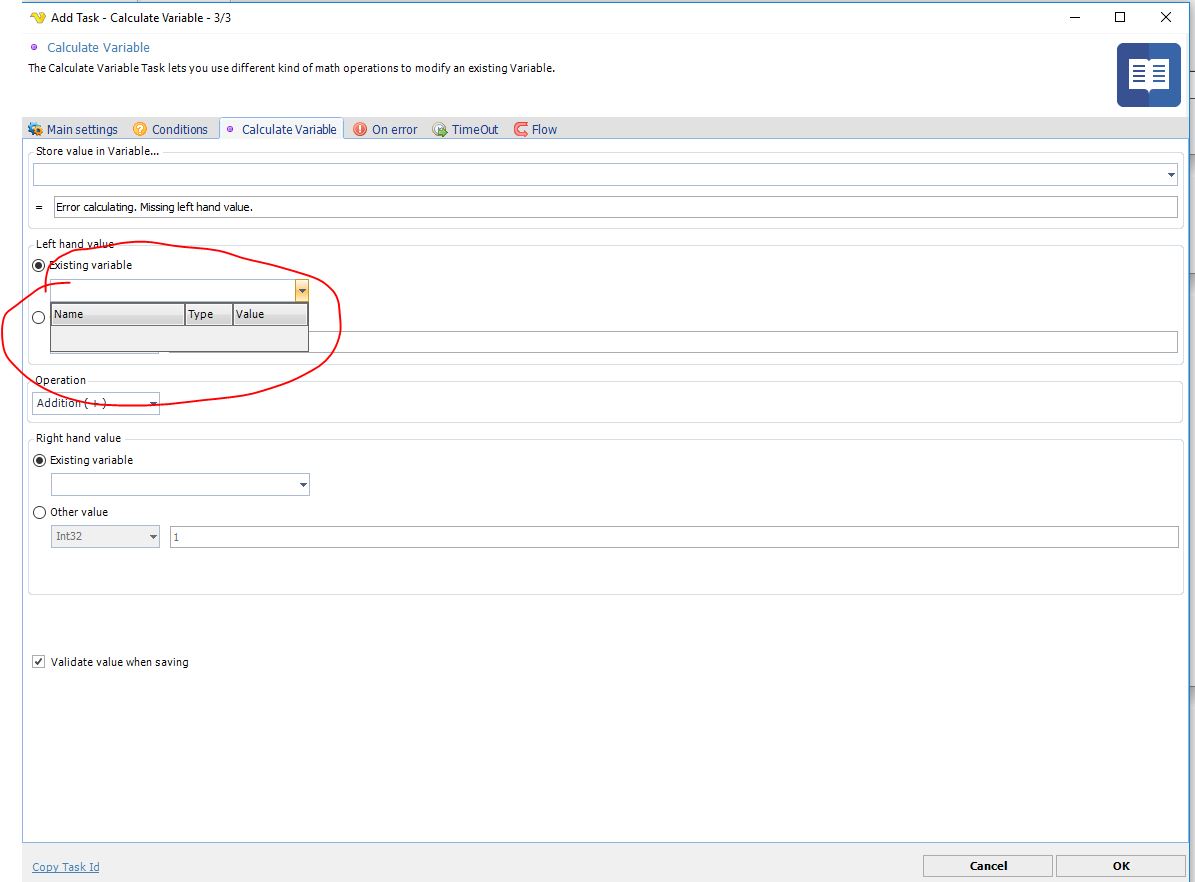The width and height of the screenshot is (1195, 882).
Task: Click the purple Calculate Variable tab icon
Action: (231, 130)
